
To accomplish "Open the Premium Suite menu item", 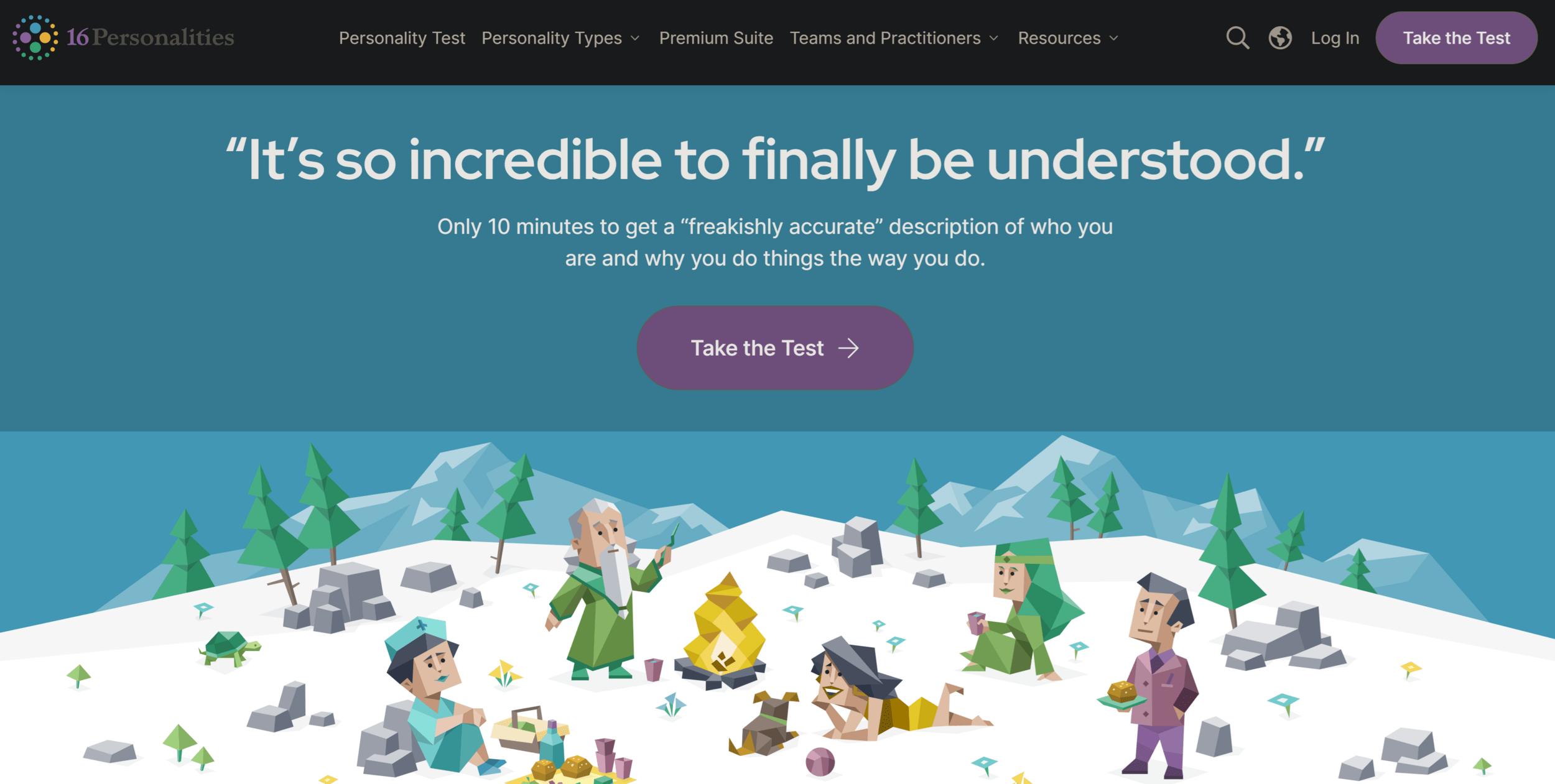I will click(716, 38).
